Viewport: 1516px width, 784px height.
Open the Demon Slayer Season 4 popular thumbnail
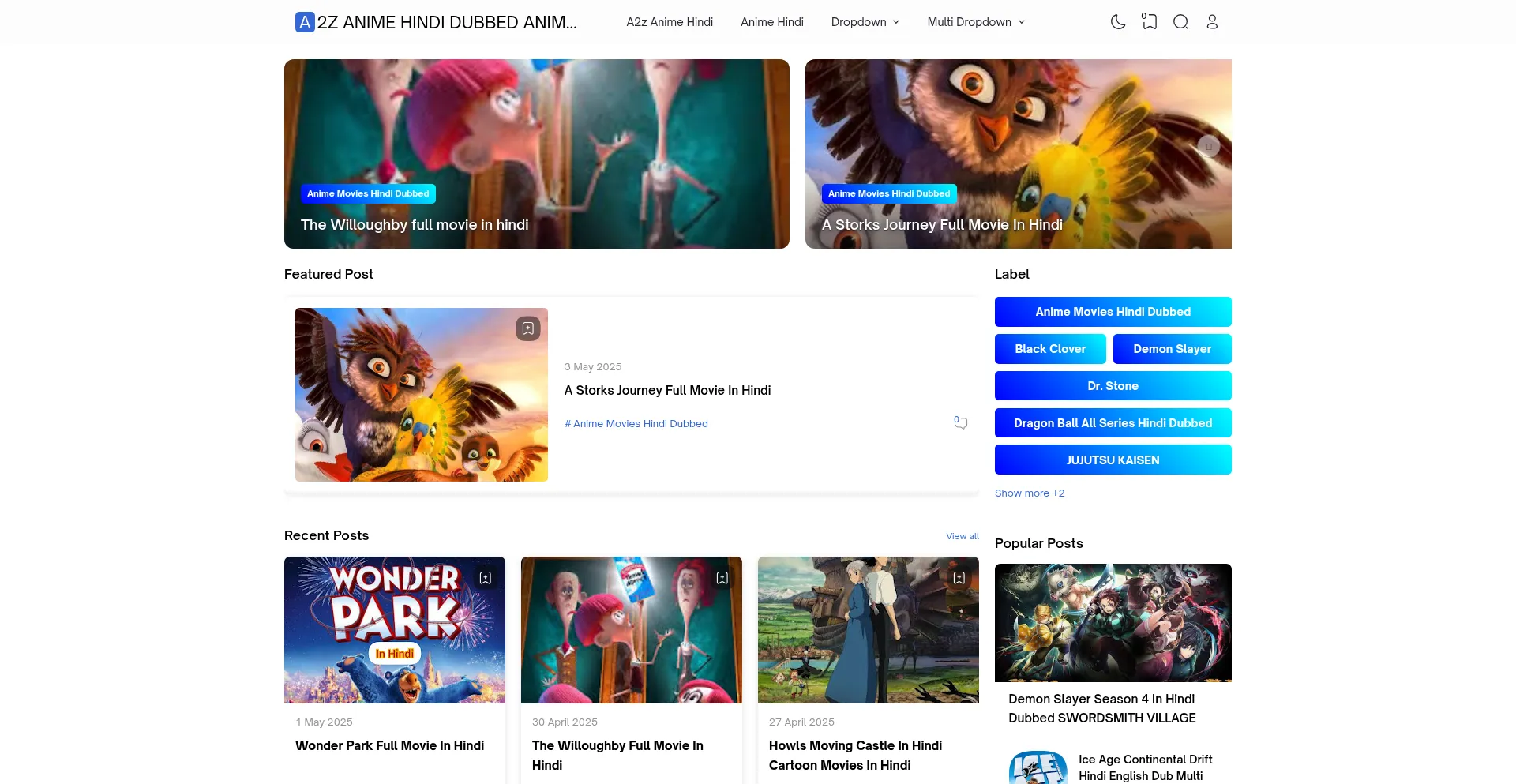pos(1113,623)
